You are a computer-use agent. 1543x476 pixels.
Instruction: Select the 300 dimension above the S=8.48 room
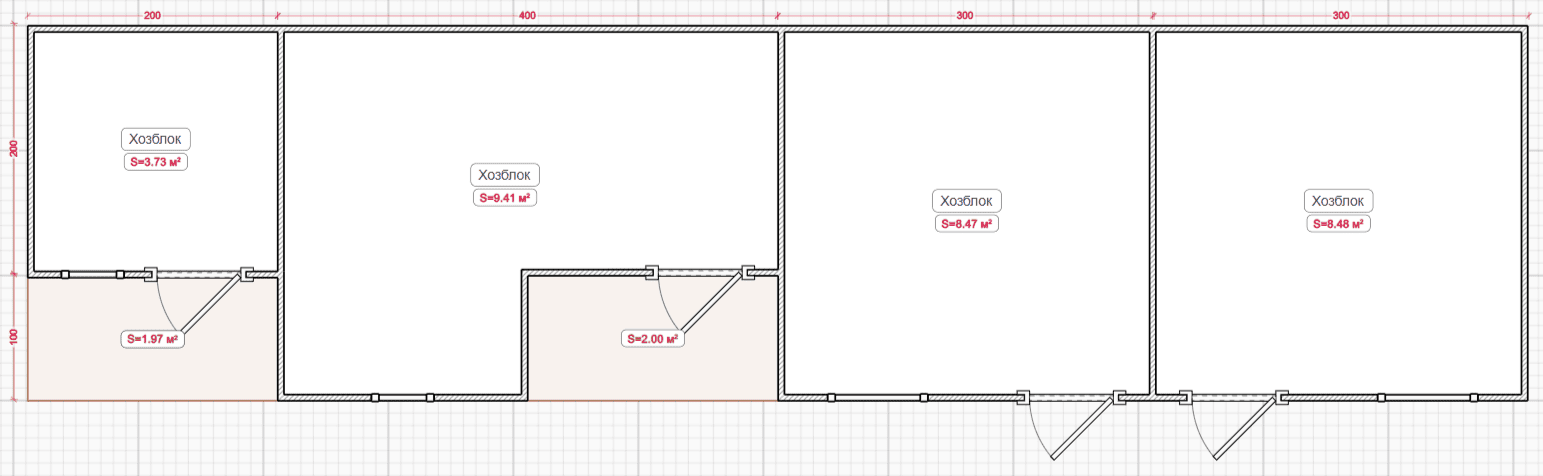[x=1341, y=16]
